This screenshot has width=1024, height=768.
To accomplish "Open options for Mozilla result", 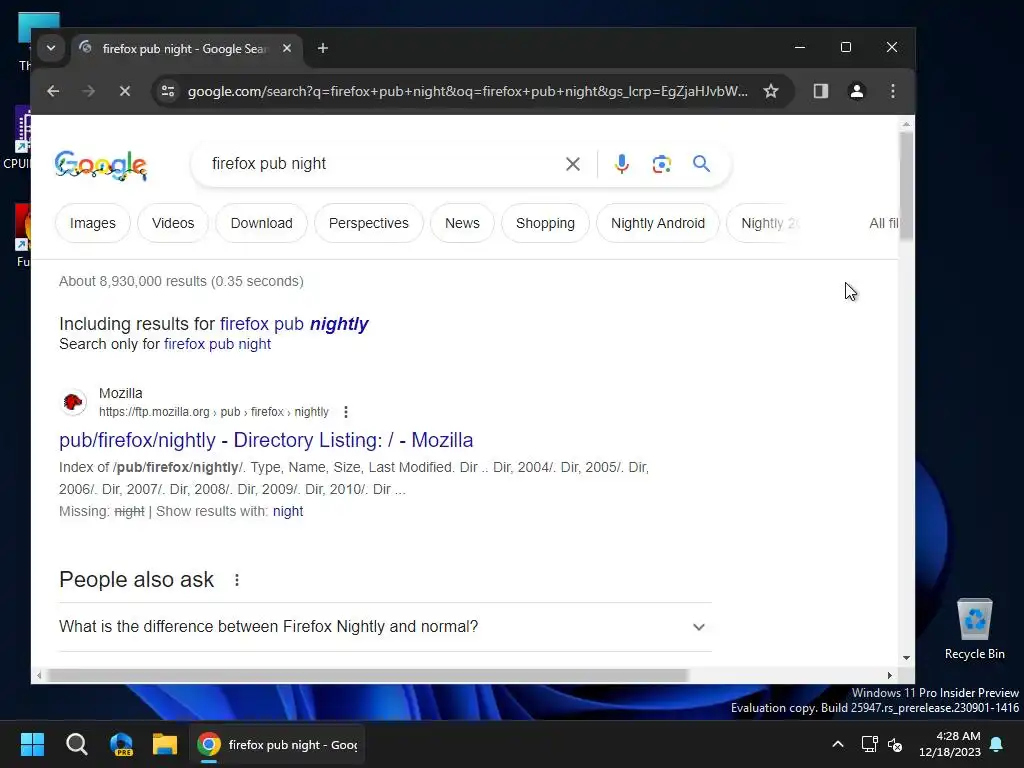I will pos(346,412).
